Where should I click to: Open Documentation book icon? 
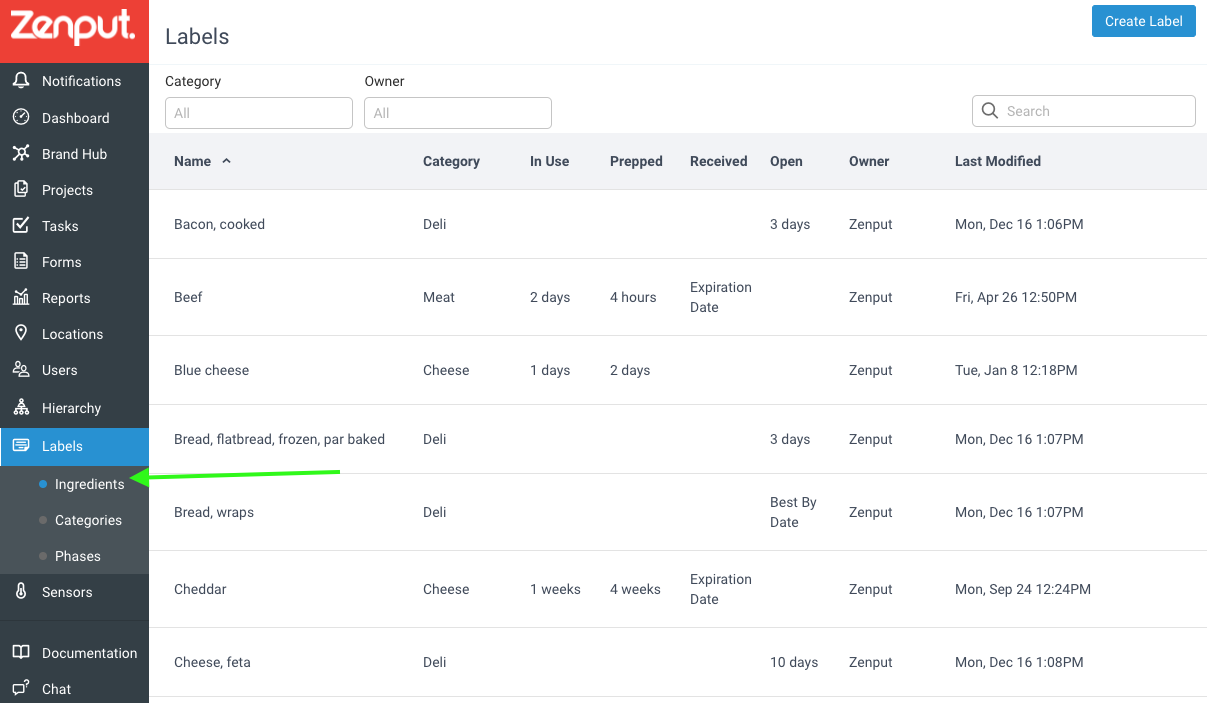tap(21, 652)
